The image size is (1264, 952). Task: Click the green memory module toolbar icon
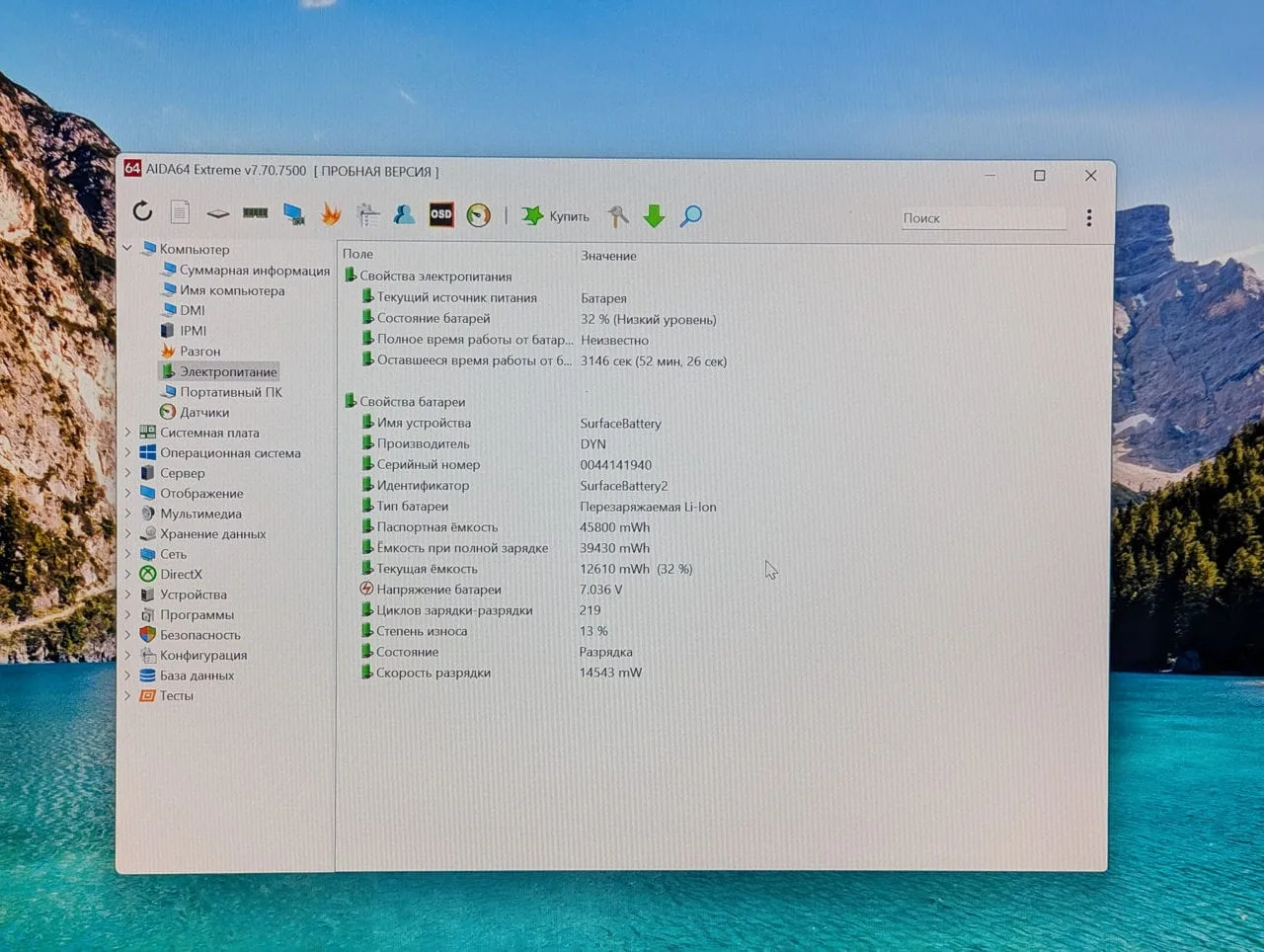pyautogui.click(x=256, y=213)
